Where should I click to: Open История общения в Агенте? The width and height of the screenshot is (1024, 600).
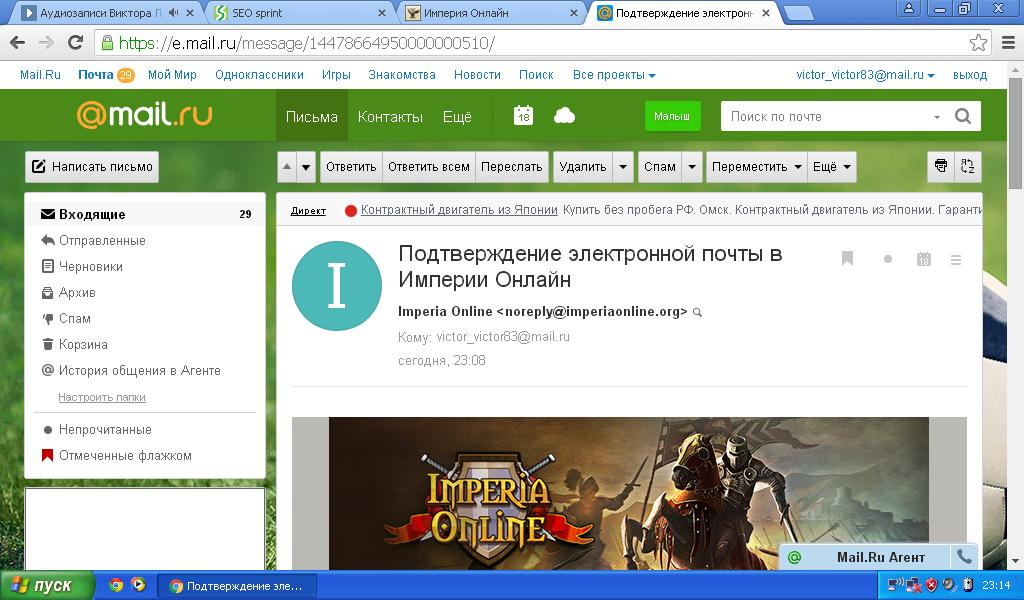tap(145, 370)
